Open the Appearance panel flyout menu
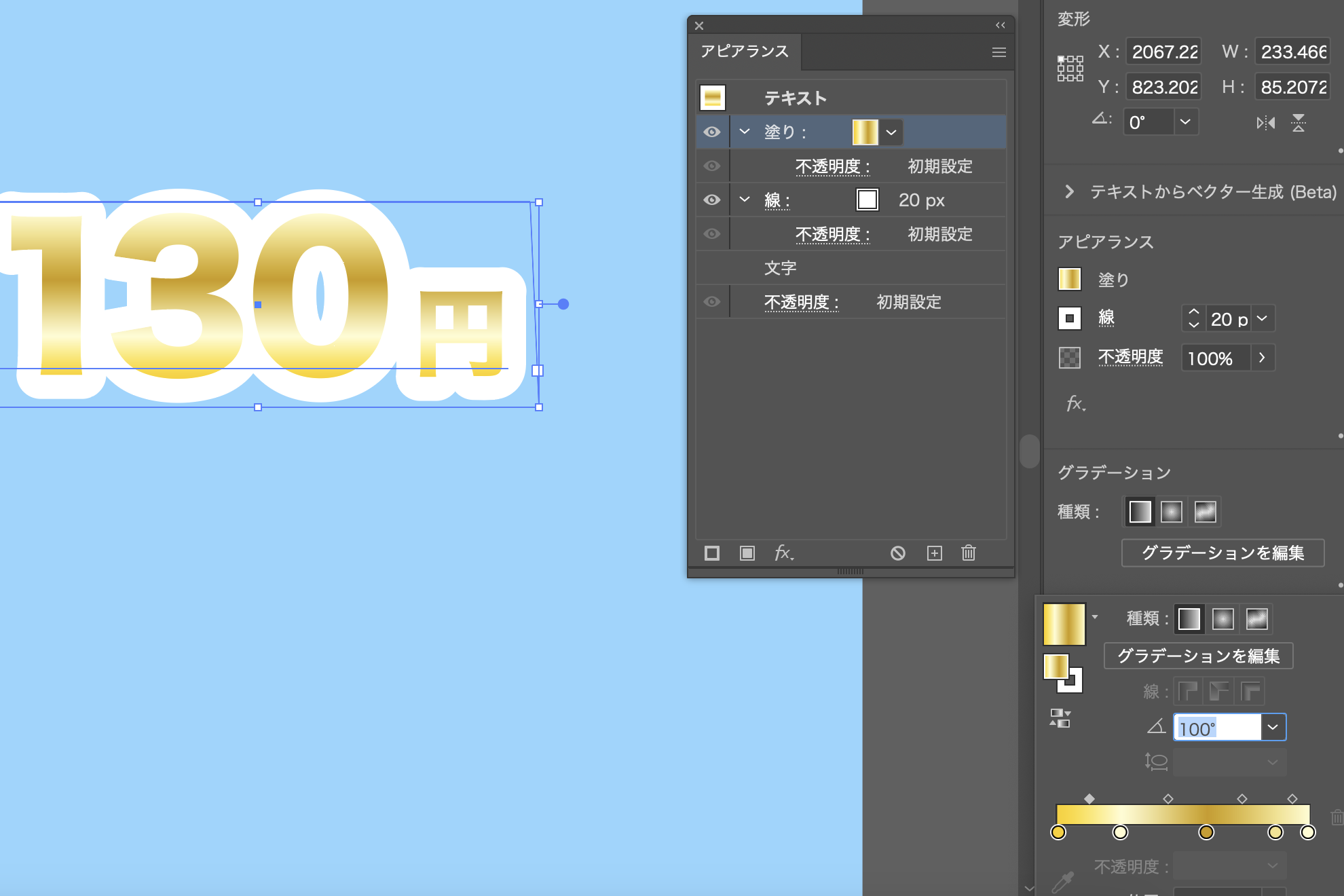This screenshot has height=896, width=1344. pyautogui.click(x=998, y=52)
